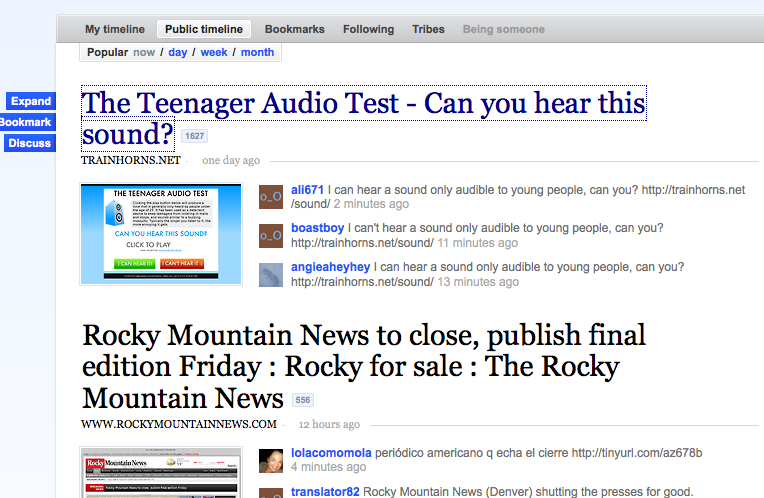This screenshot has height=498, width=764.
Task: Click the TRAINHORNS.NET source label
Action: tap(131, 160)
